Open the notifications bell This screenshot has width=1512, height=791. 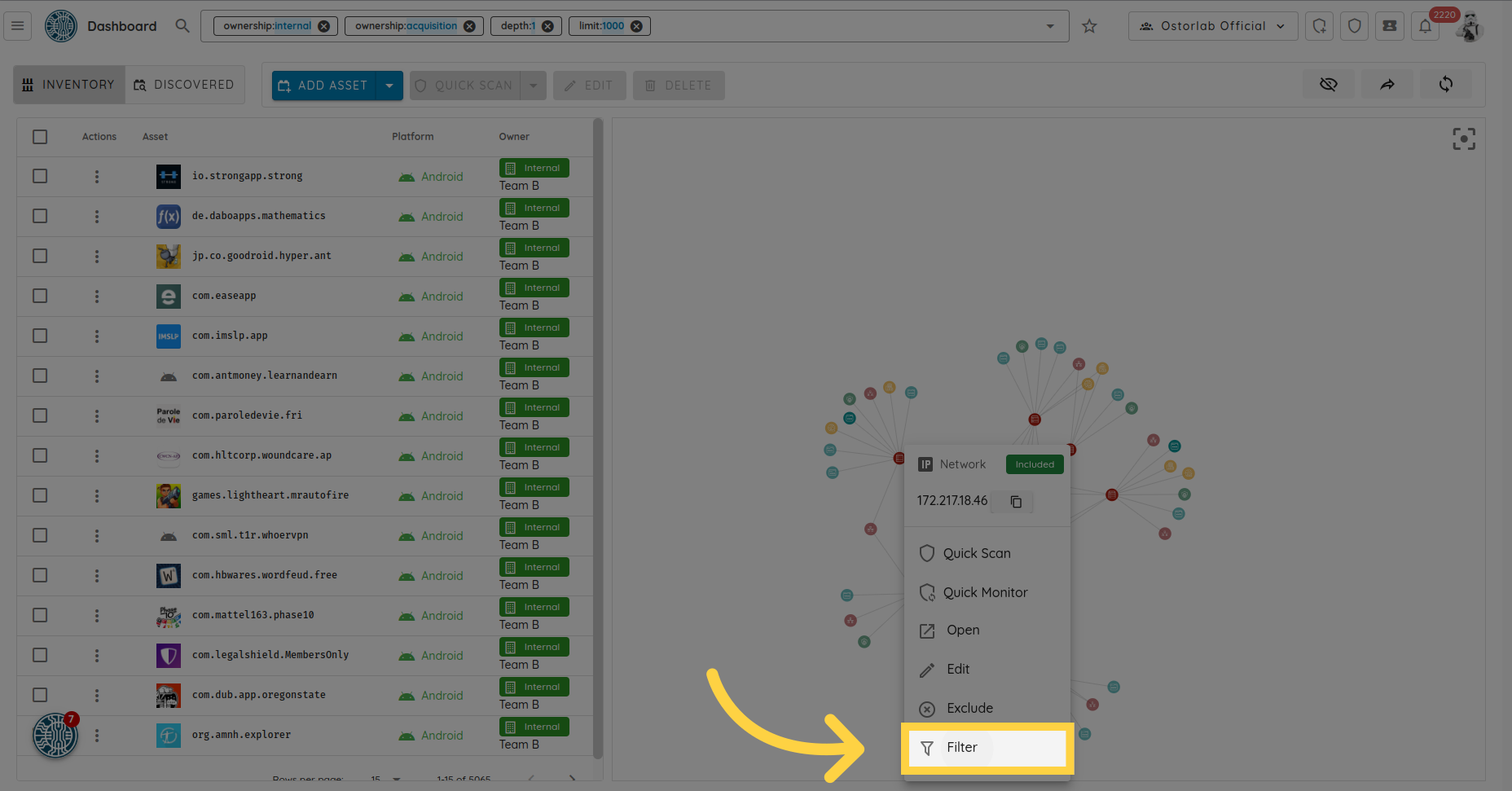click(1425, 26)
